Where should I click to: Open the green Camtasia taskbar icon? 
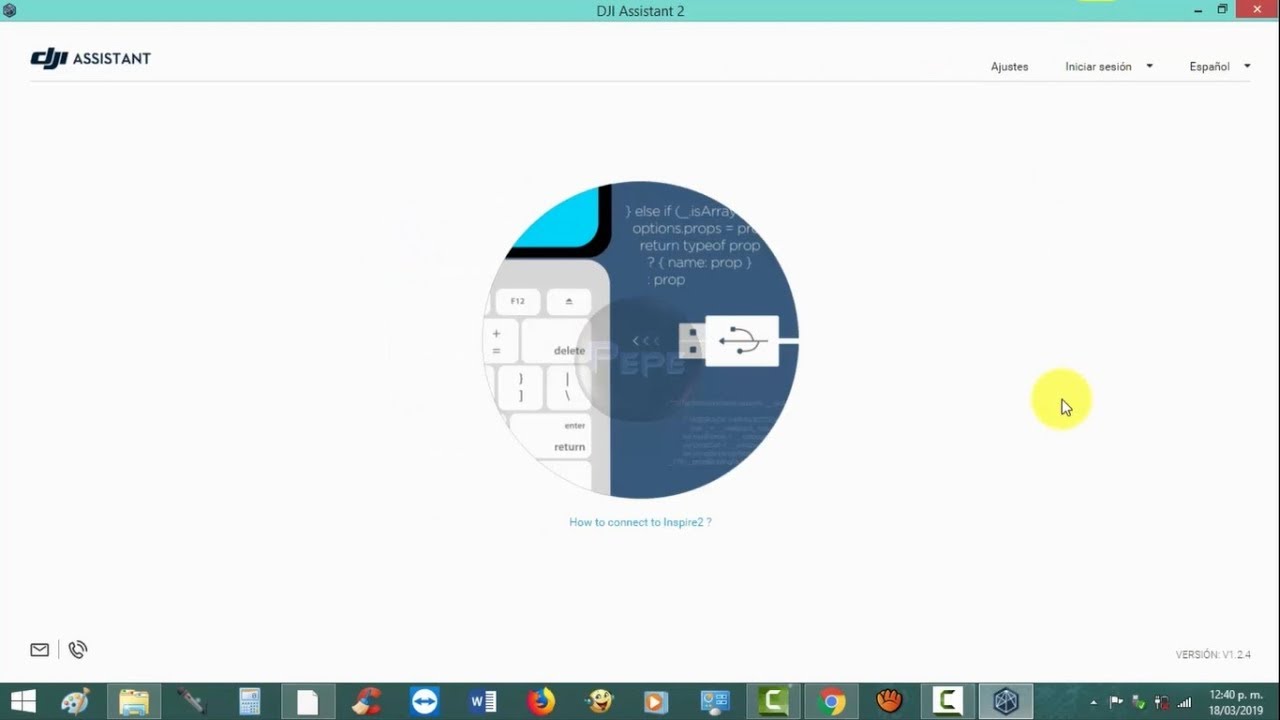pos(772,702)
